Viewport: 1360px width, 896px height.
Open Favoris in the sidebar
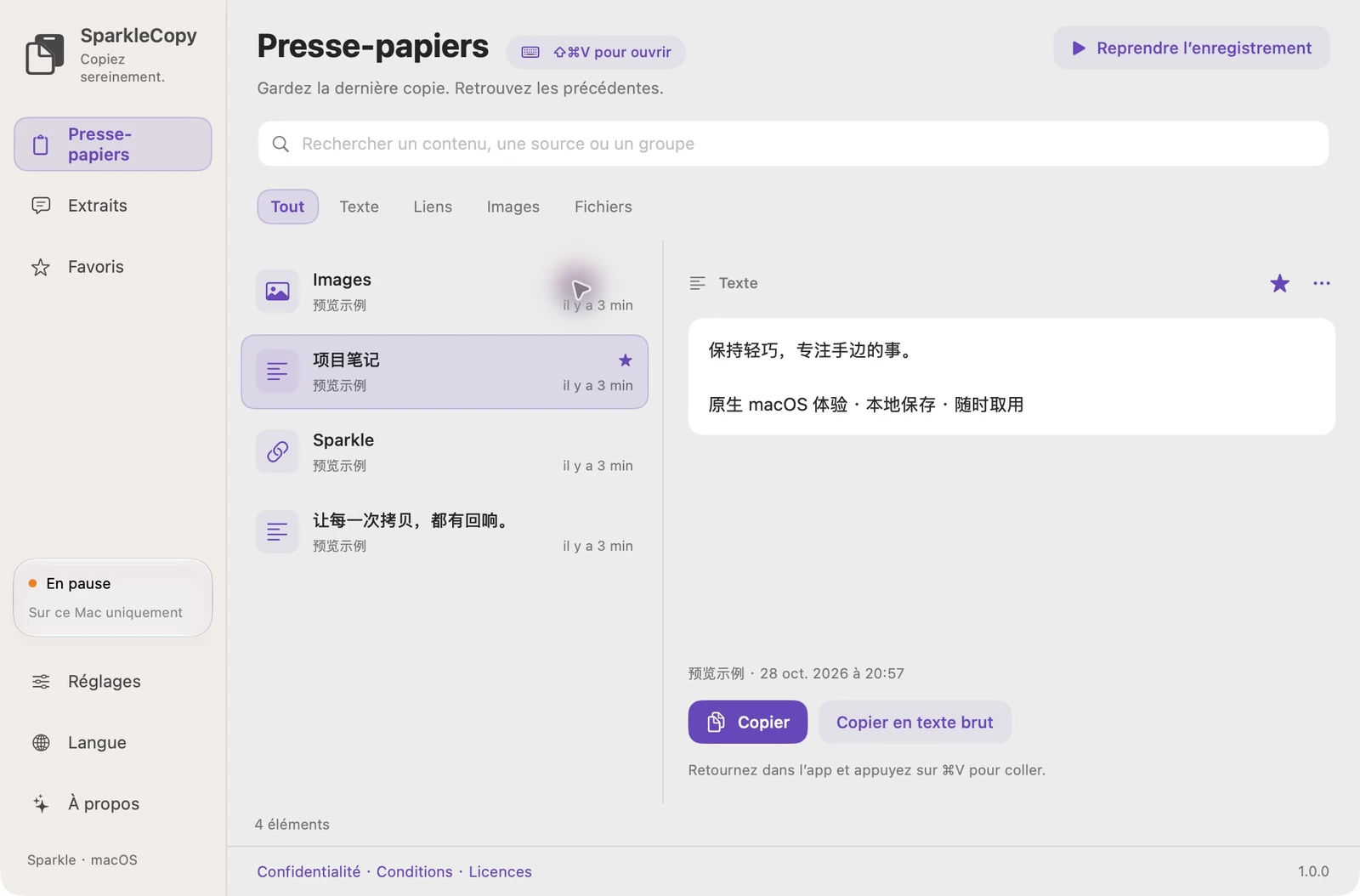(113, 267)
